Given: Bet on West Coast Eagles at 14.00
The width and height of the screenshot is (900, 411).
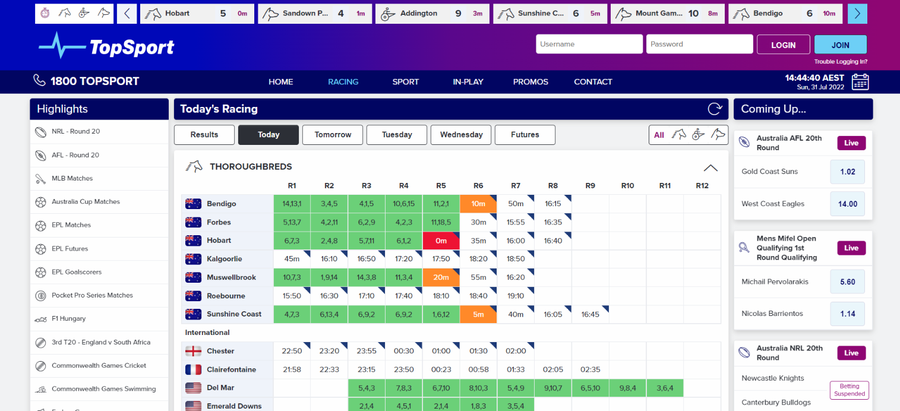Looking at the screenshot, I should pyautogui.click(x=847, y=204).
